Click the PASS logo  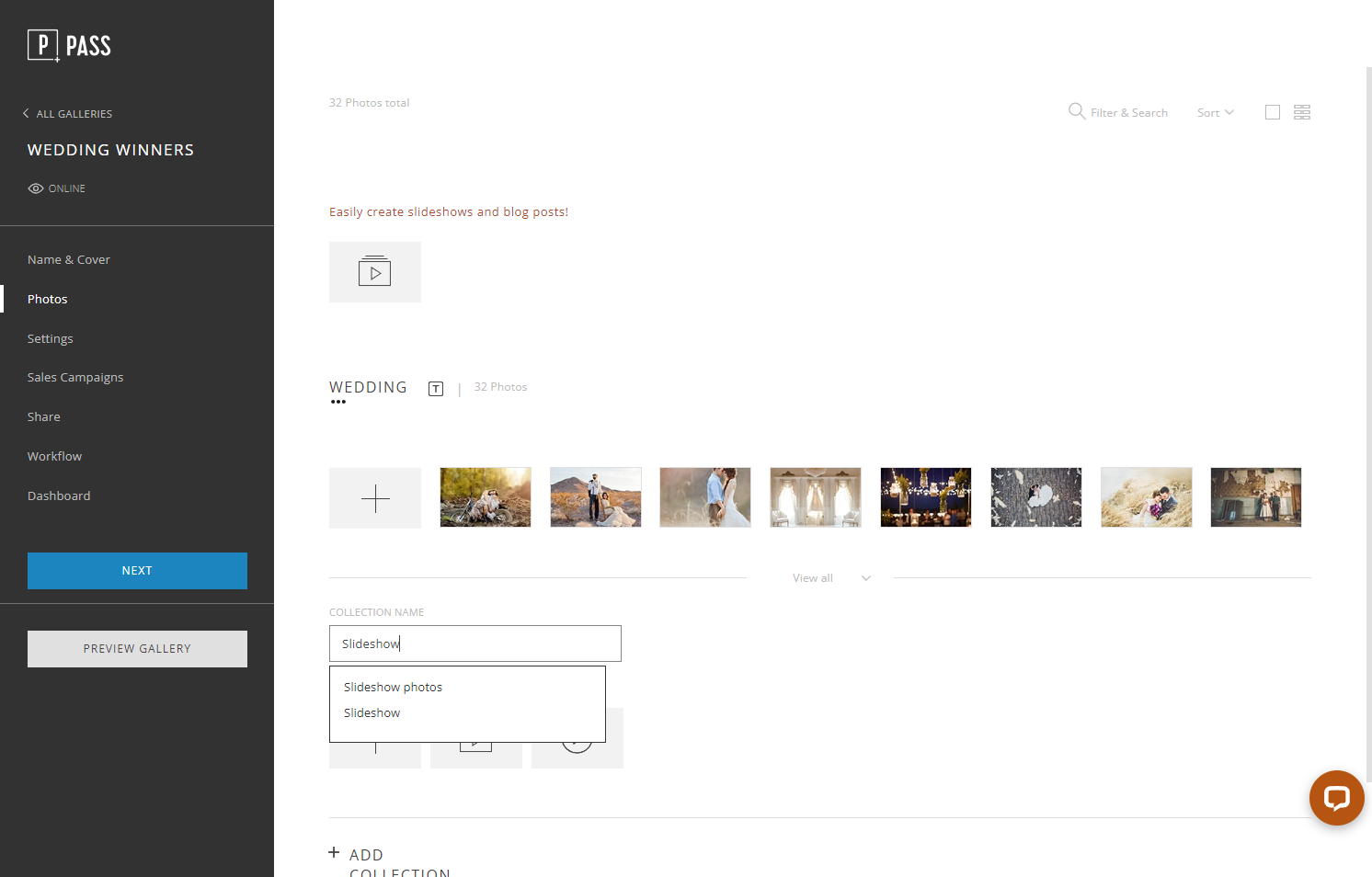[69, 45]
